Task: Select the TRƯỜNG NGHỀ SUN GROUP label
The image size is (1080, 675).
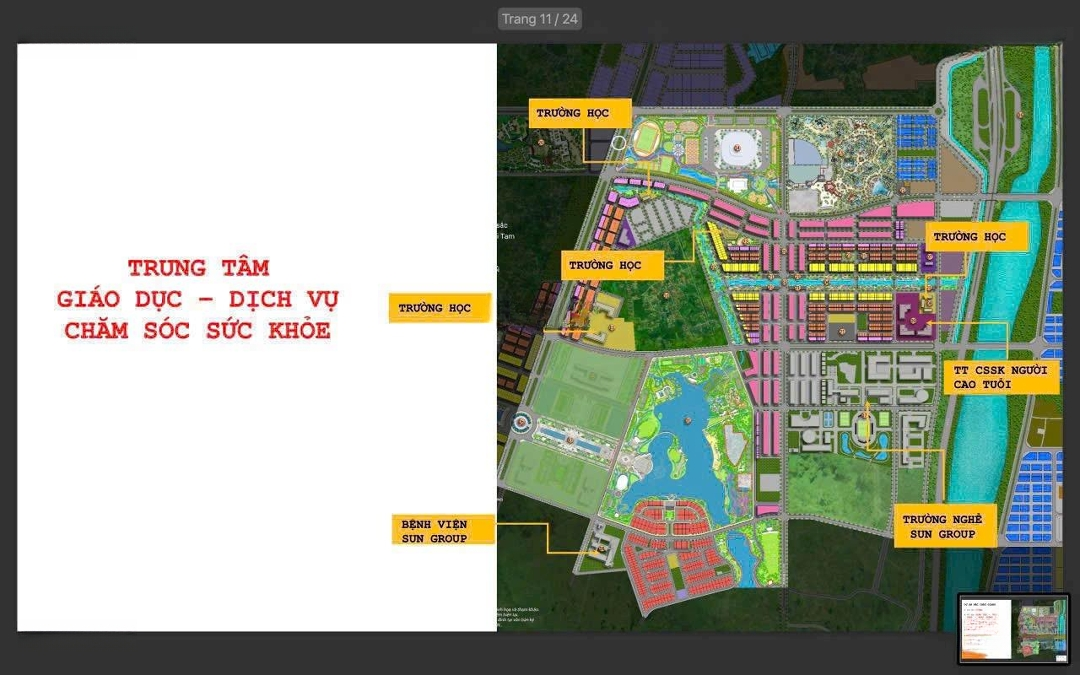Action: pyautogui.click(x=943, y=527)
